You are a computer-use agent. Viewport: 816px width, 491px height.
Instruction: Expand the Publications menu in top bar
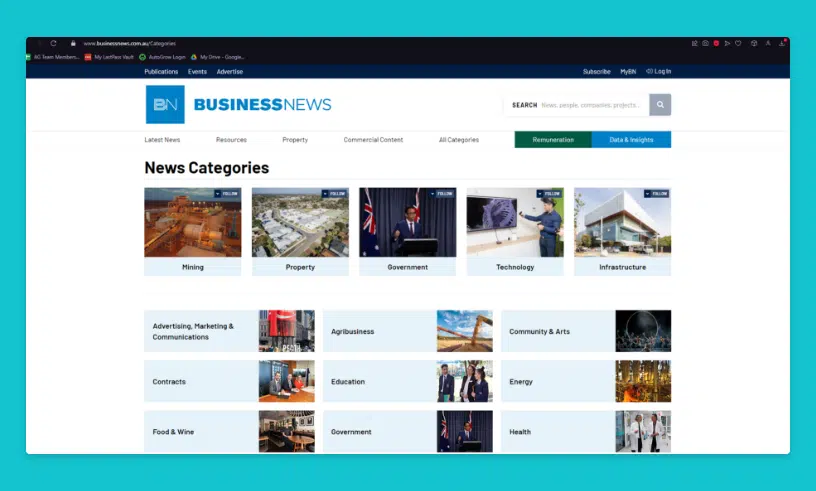click(161, 72)
